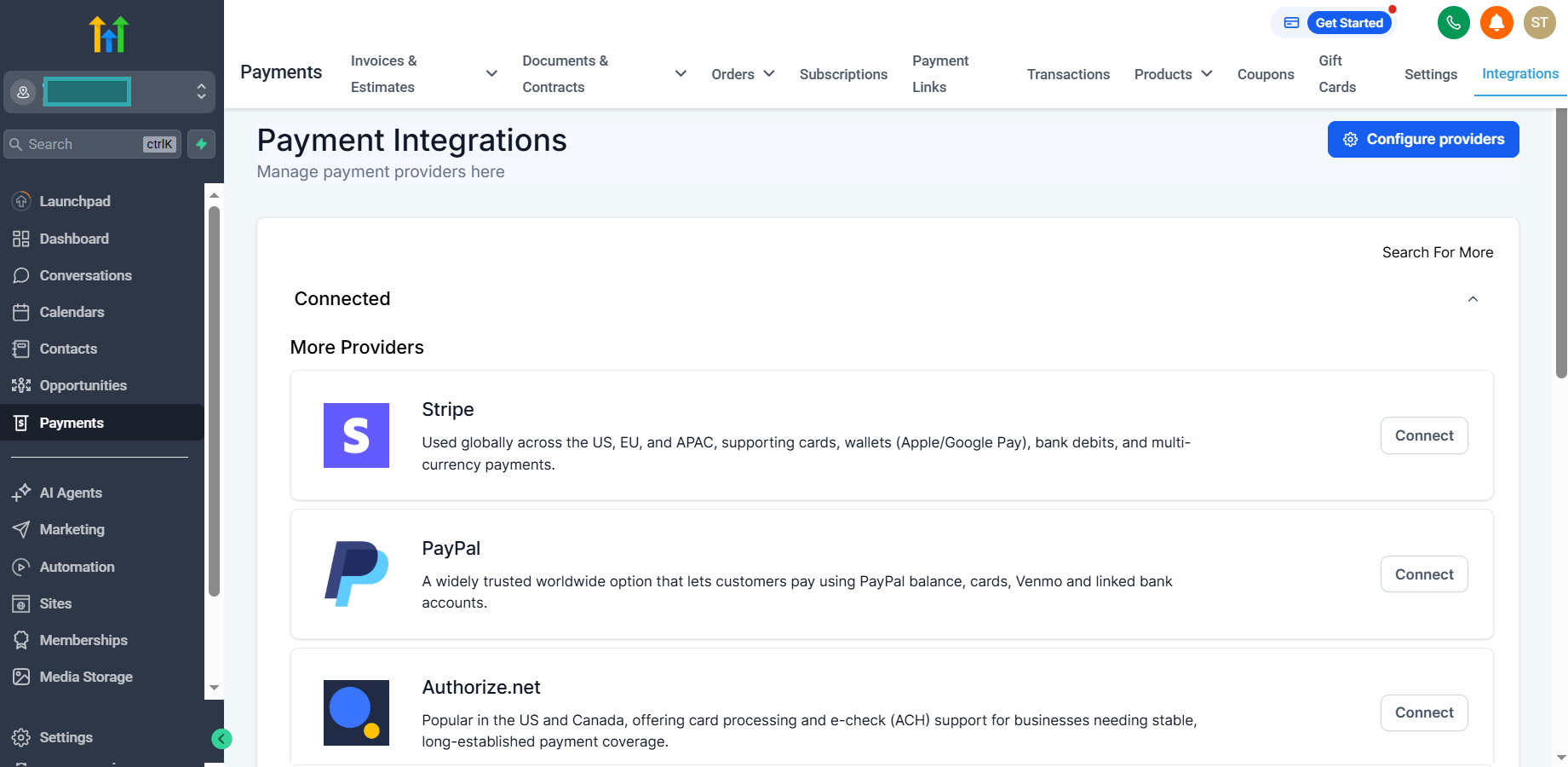Click Configure providers button
Viewport: 1568px width, 767px height.
pos(1423,139)
